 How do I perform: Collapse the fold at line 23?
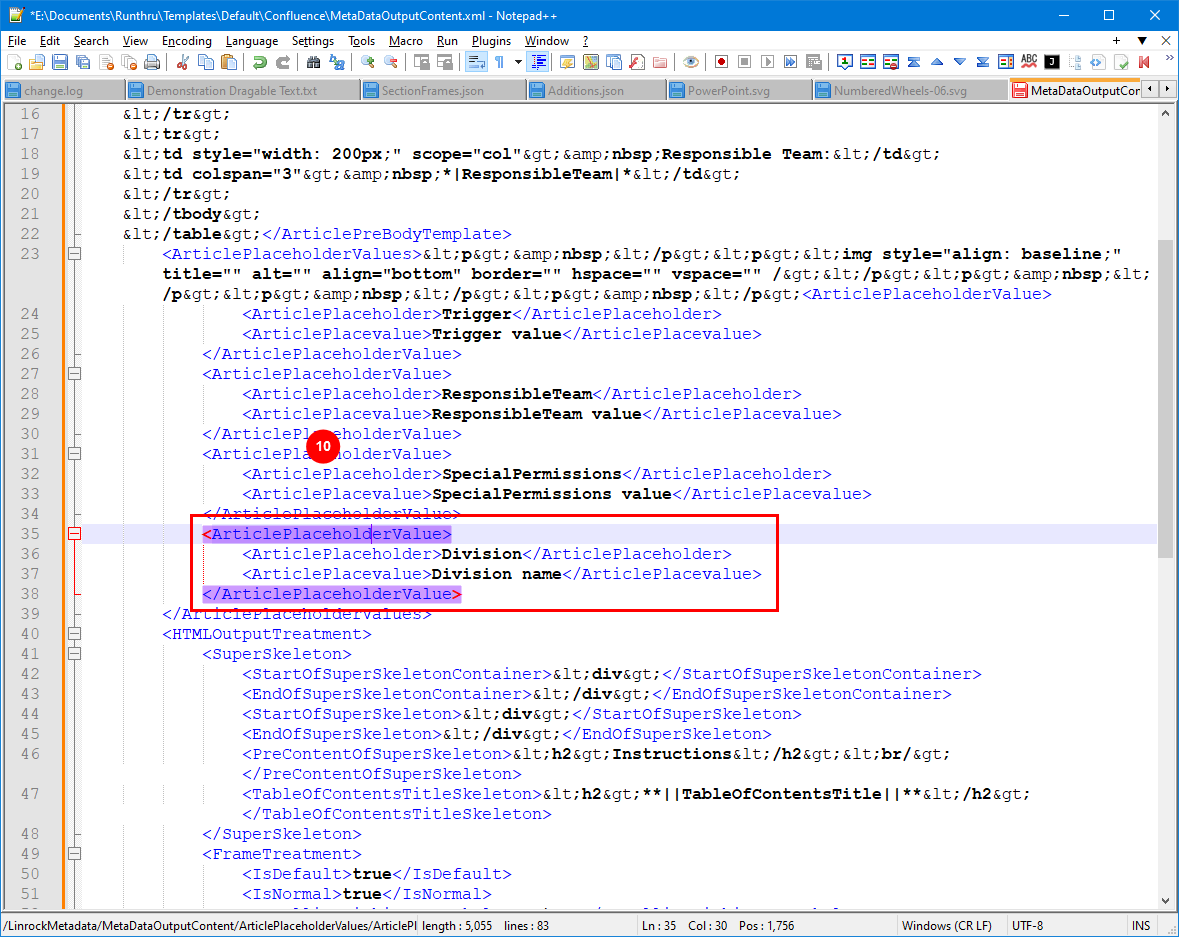click(x=73, y=254)
